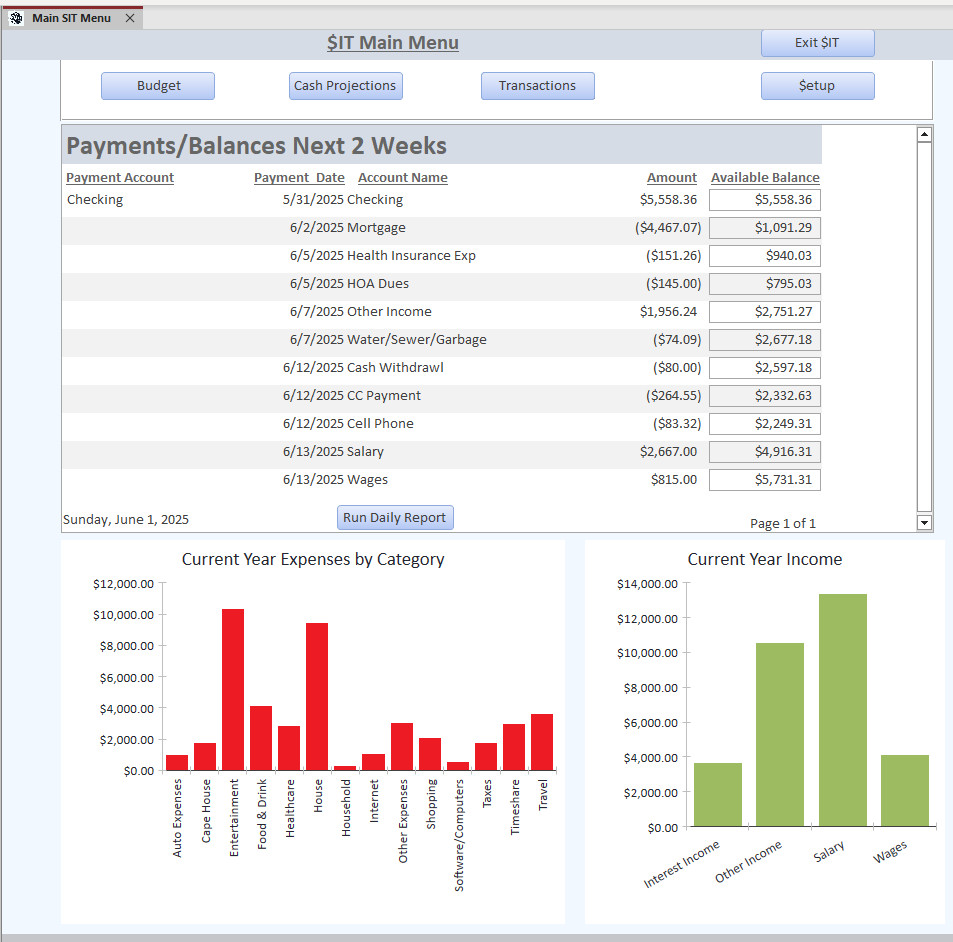953x942 pixels.
Task: Select the Main SIT Menu tab
Action: click(x=71, y=18)
